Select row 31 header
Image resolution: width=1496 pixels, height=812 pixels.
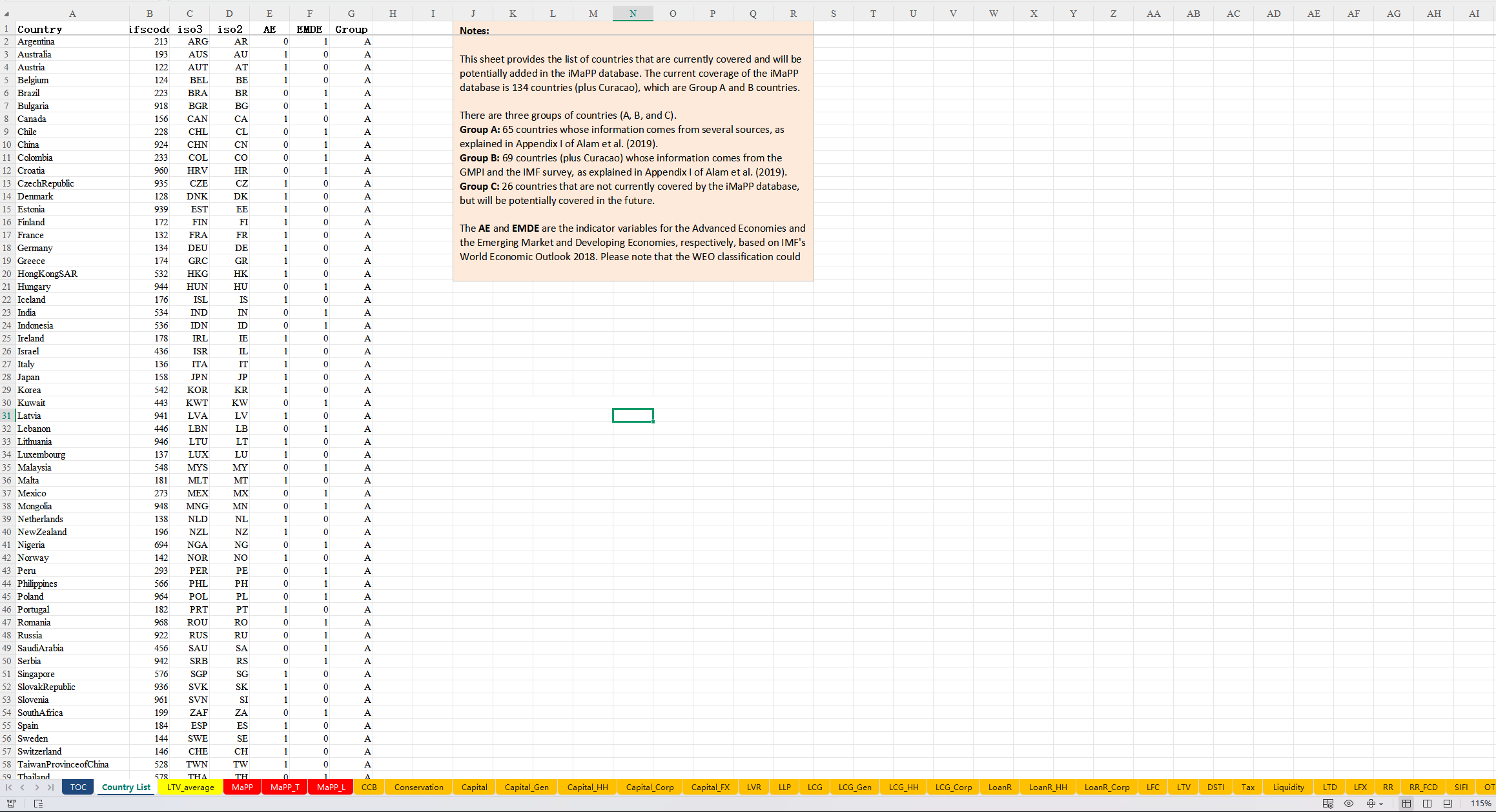tap(6, 416)
